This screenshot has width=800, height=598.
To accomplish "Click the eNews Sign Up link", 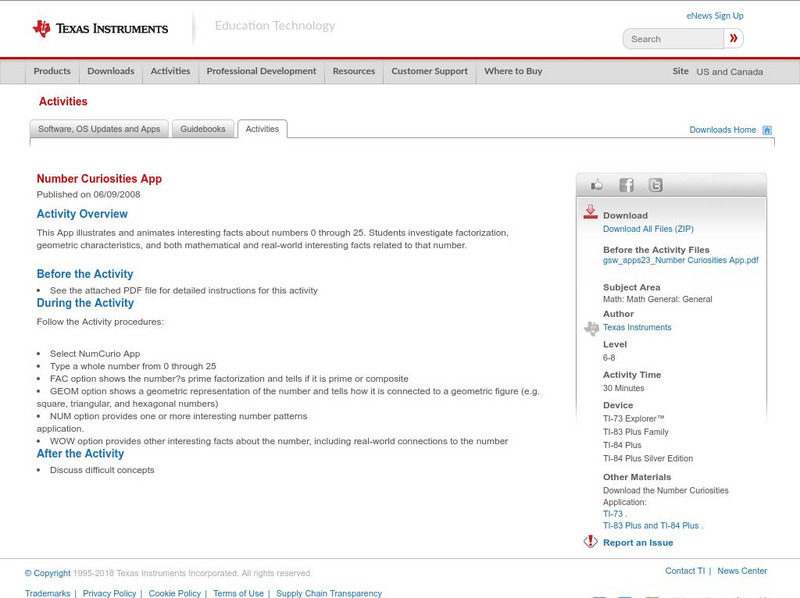I will pos(715,16).
